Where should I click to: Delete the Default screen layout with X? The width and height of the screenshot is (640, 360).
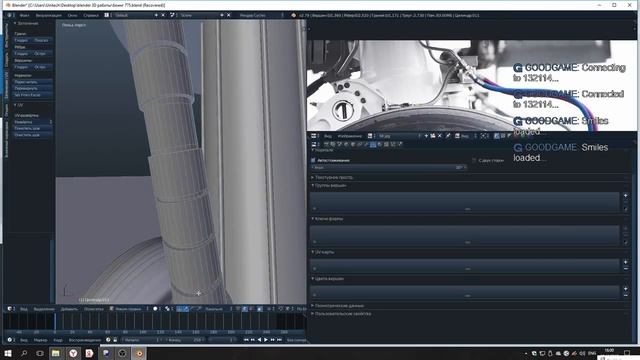(x=163, y=15)
